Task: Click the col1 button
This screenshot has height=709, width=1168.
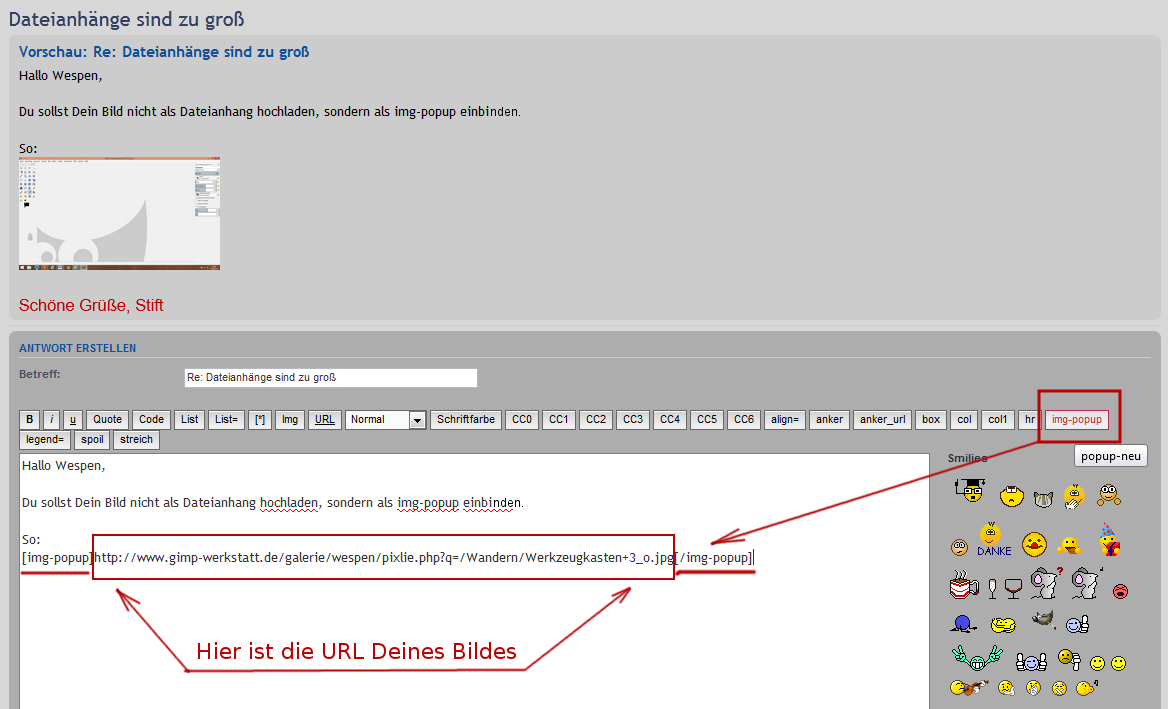Action: [997, 419]
